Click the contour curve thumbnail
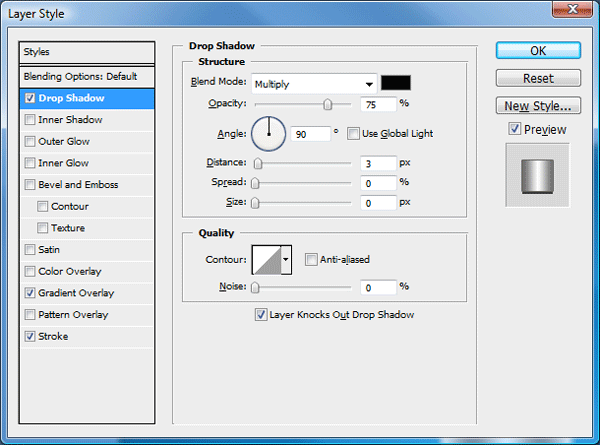This screenshot has height=445, width=600. coord(267,260)
